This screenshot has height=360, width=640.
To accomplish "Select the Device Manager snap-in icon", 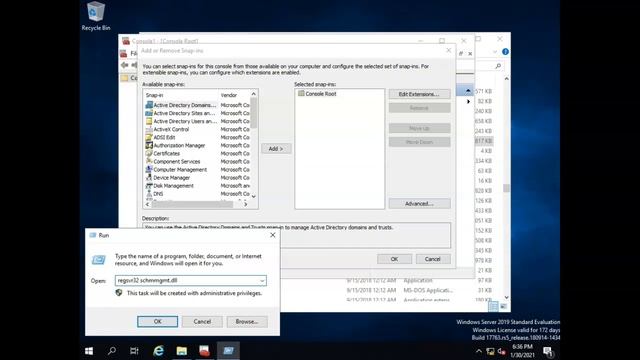I will coord(149,178).
